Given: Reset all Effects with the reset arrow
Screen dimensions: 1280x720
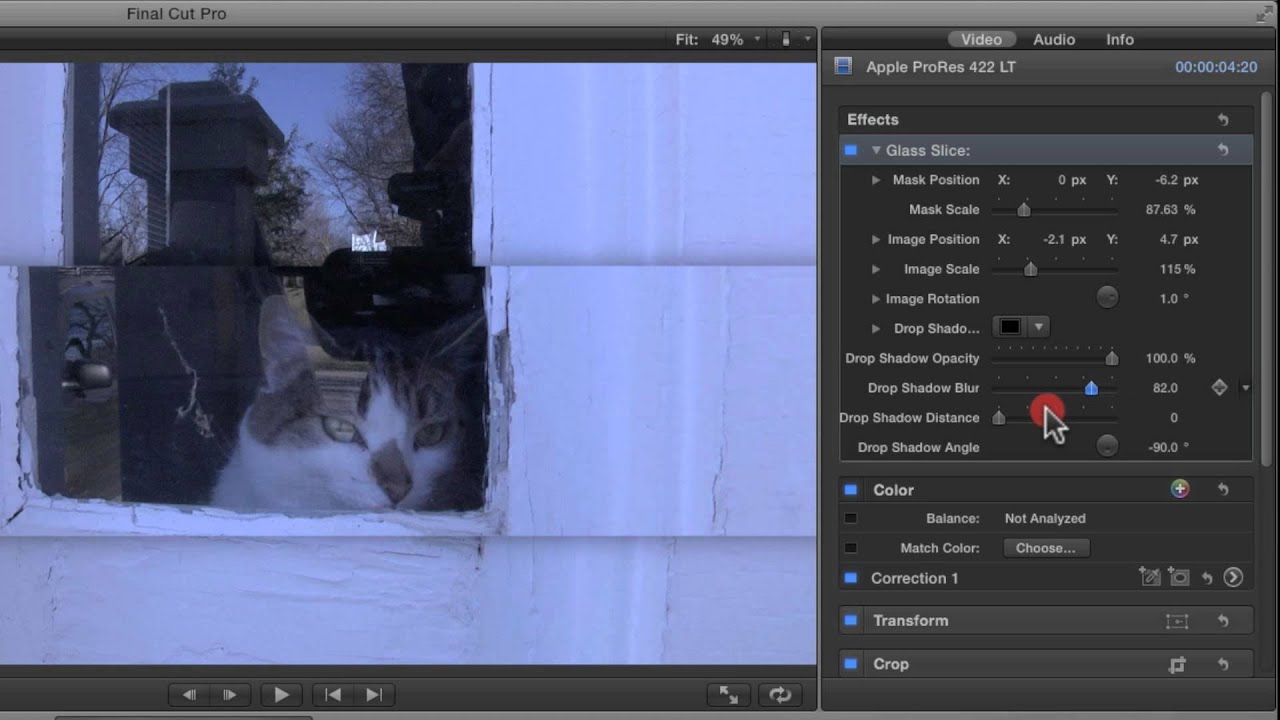Looking at the screenshot, I should coord(1222,120).
